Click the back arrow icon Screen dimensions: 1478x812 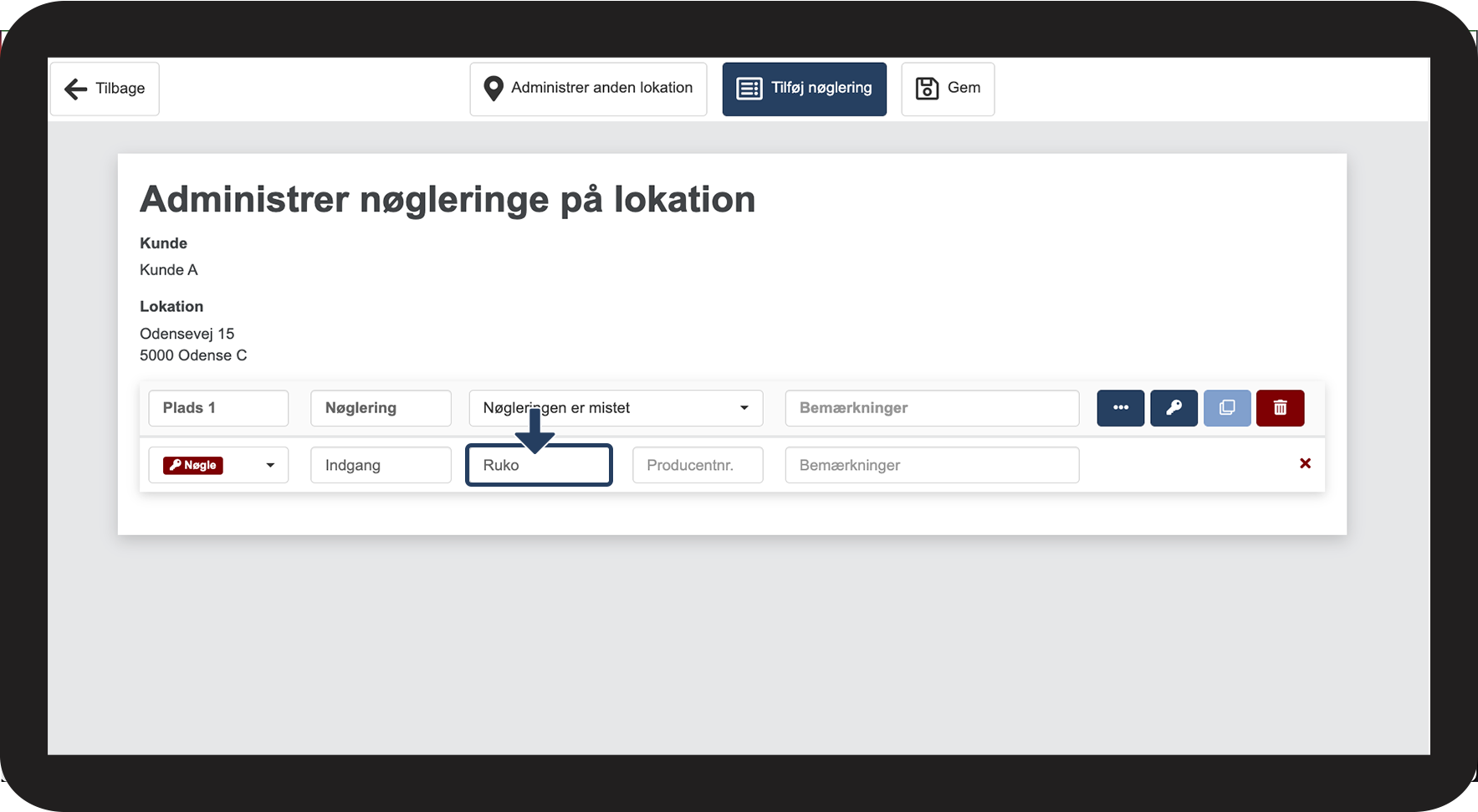tap(76, 89)
